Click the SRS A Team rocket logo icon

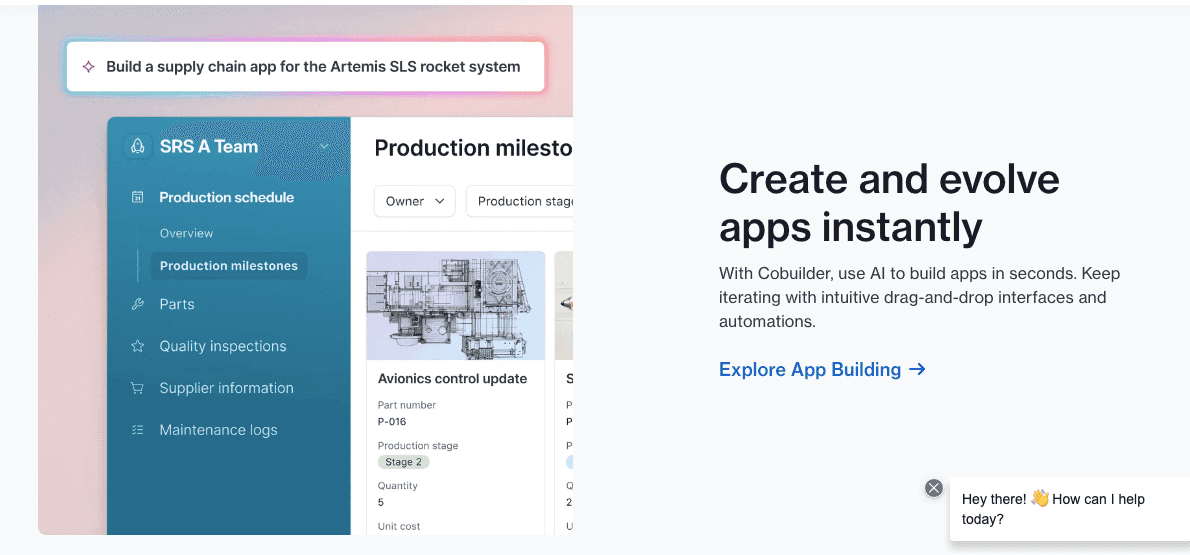click(137, 146)
